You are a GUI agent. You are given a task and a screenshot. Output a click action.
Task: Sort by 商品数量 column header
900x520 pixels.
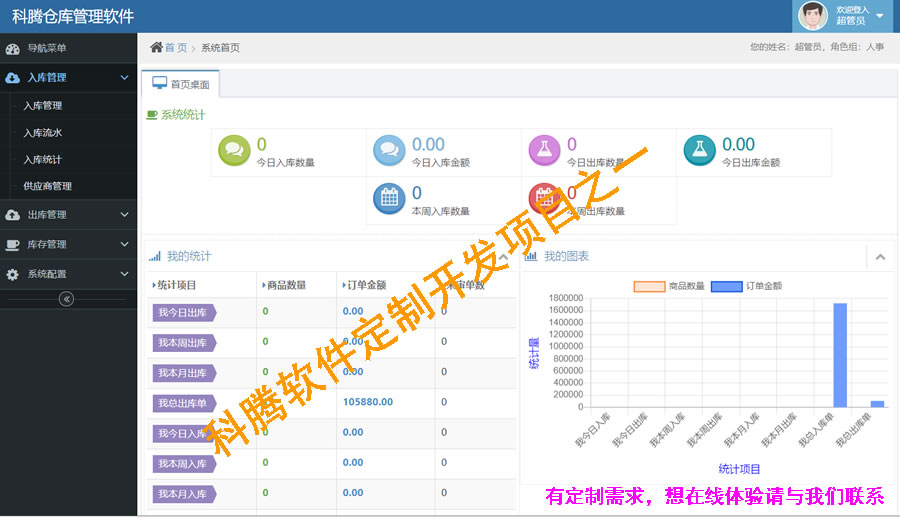(x=284, y=285)
